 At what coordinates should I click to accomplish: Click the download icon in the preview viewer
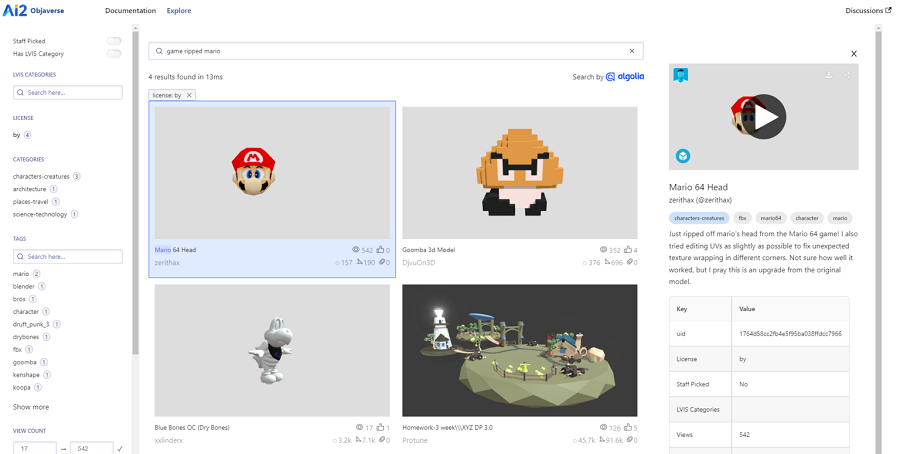828,75
